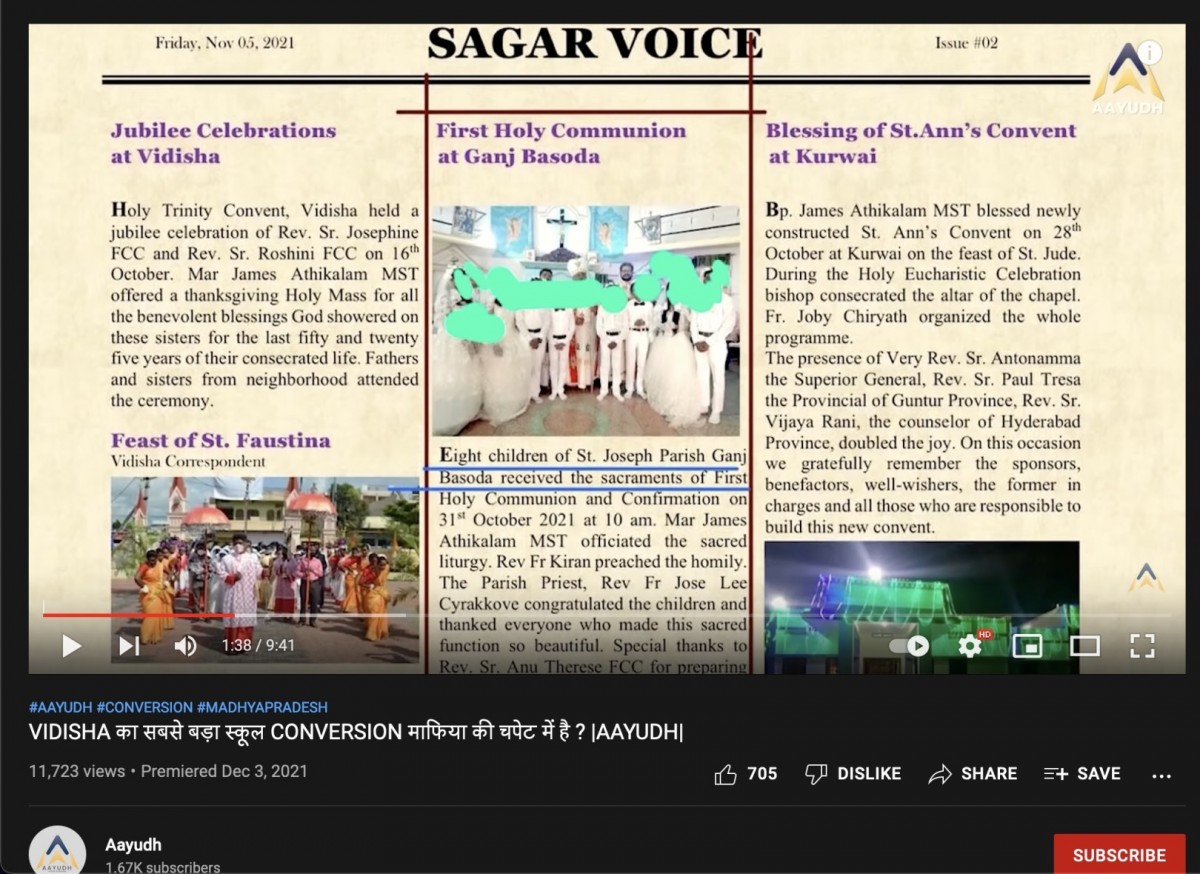This screenshot has height=874, width=1200.
Task: Click the Dislike button
Action: pyautogui.click(x=853, y=774)
